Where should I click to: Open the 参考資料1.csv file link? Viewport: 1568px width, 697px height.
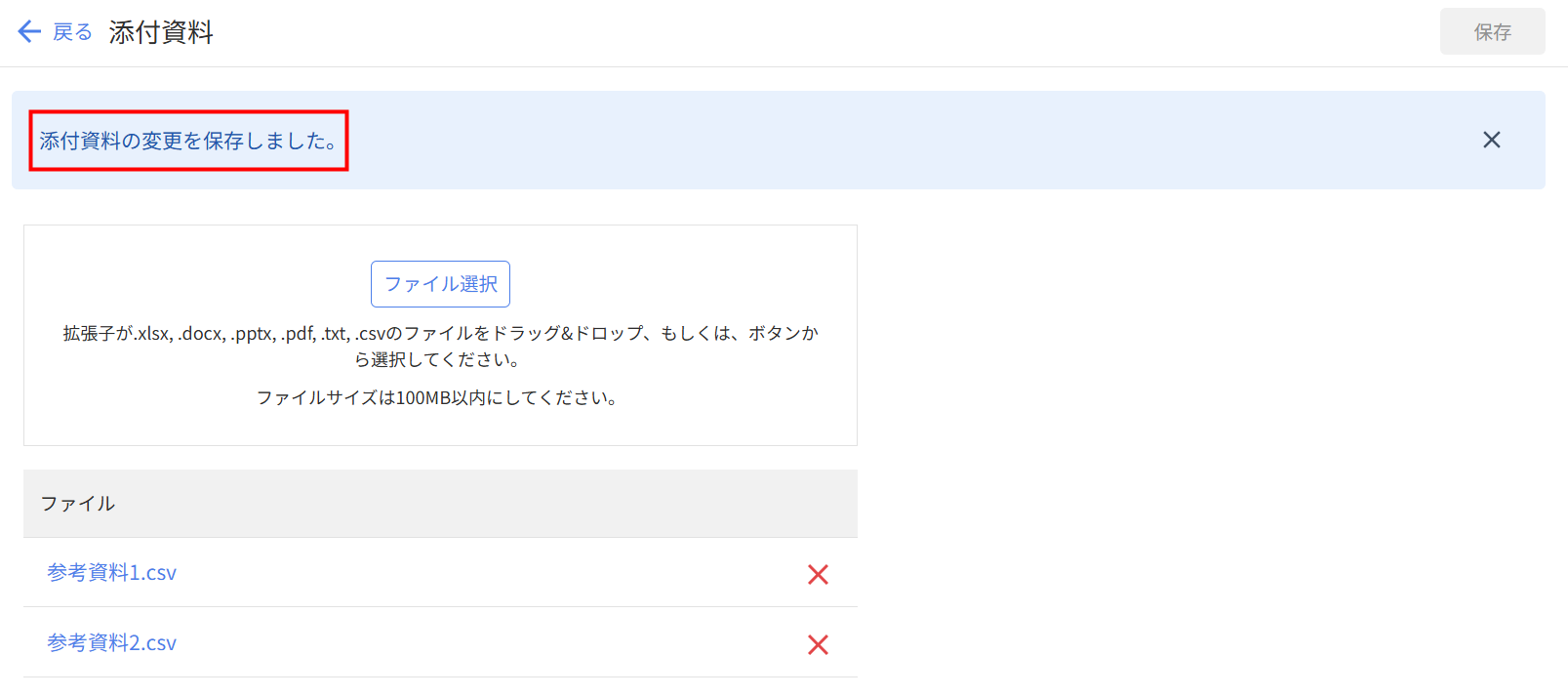[x=112, y=573]
